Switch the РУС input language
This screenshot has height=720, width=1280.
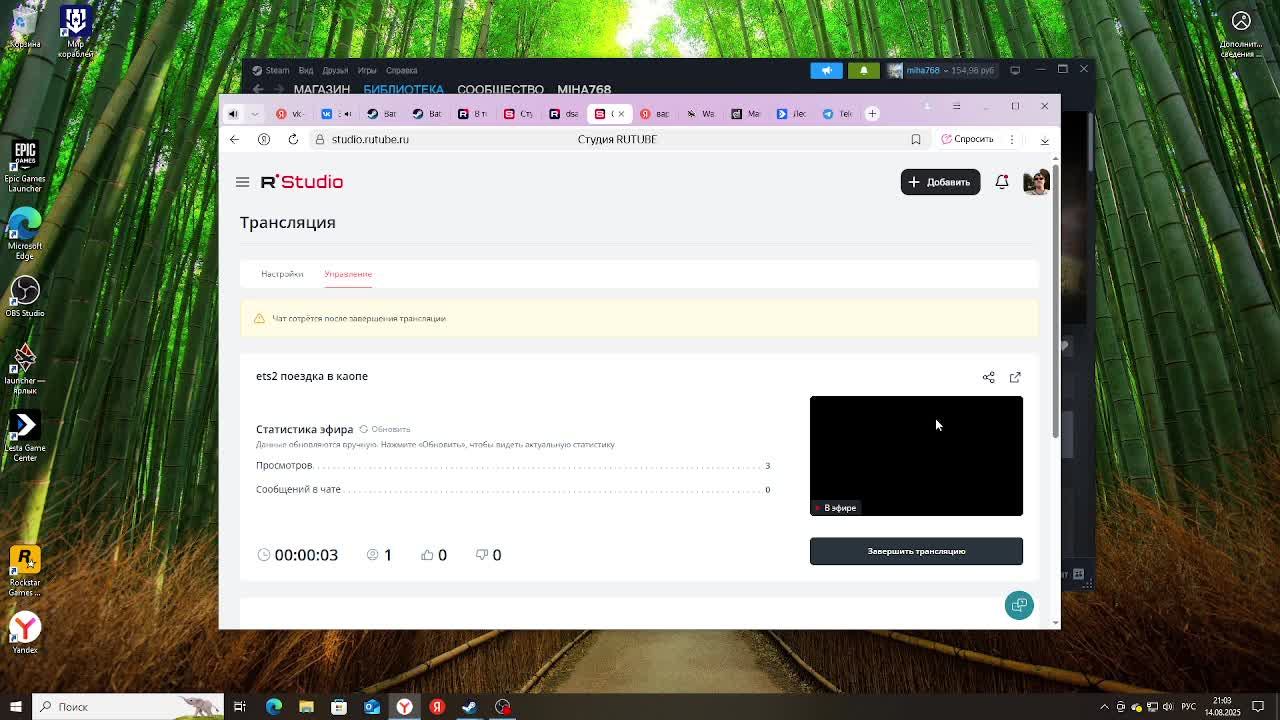tap(1189, 707)
